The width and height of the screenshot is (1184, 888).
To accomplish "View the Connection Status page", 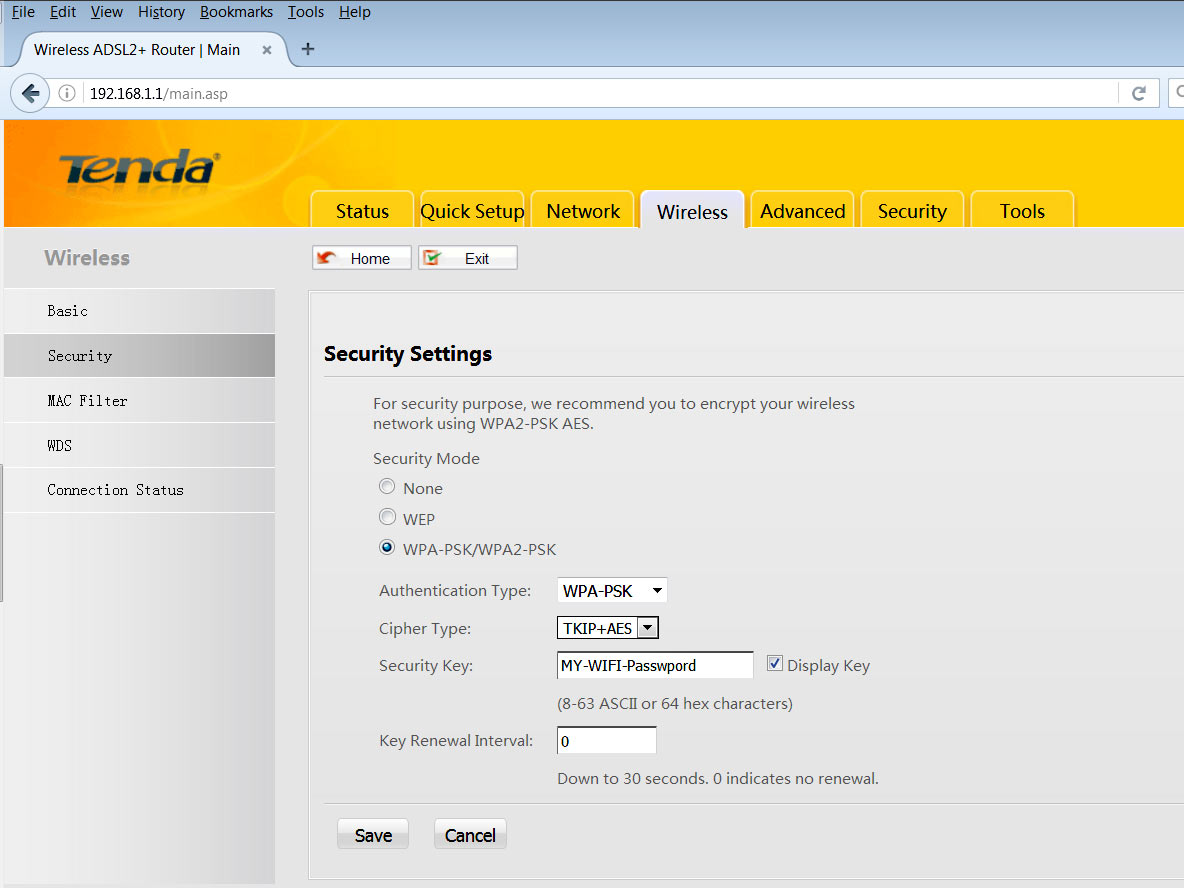I will [115, 490].
